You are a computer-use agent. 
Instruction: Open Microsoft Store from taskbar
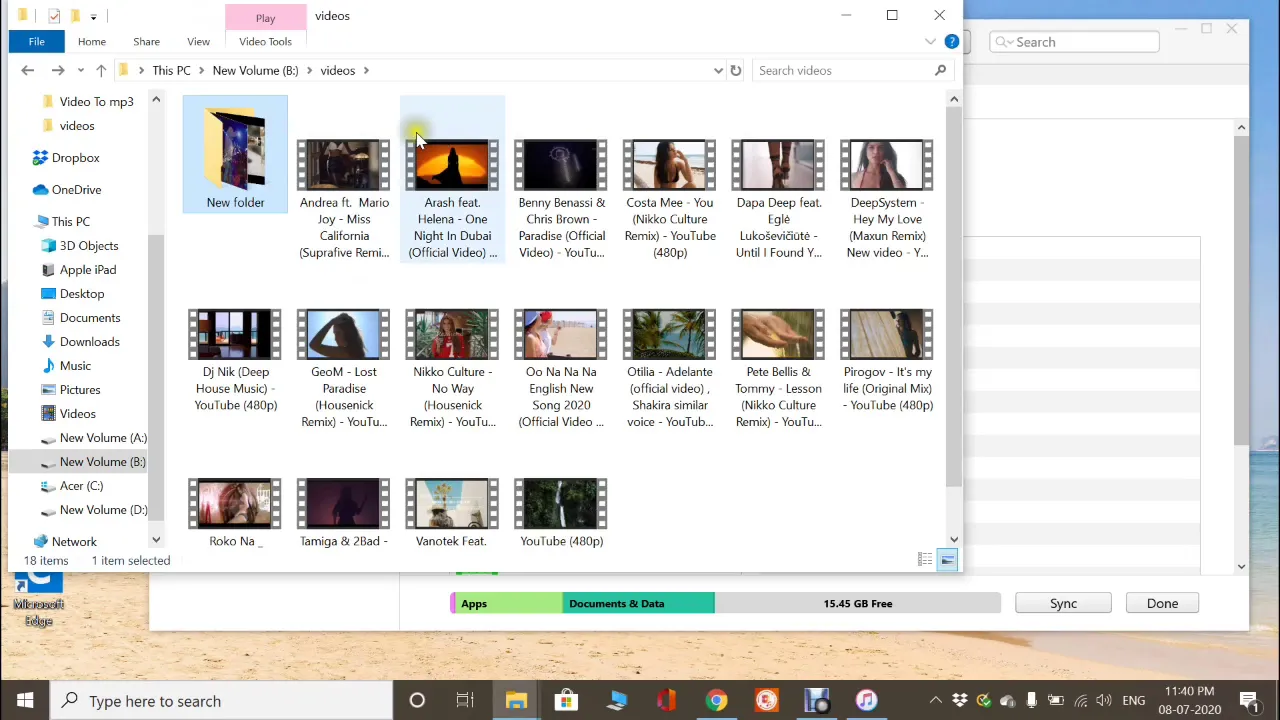(566, 700)
